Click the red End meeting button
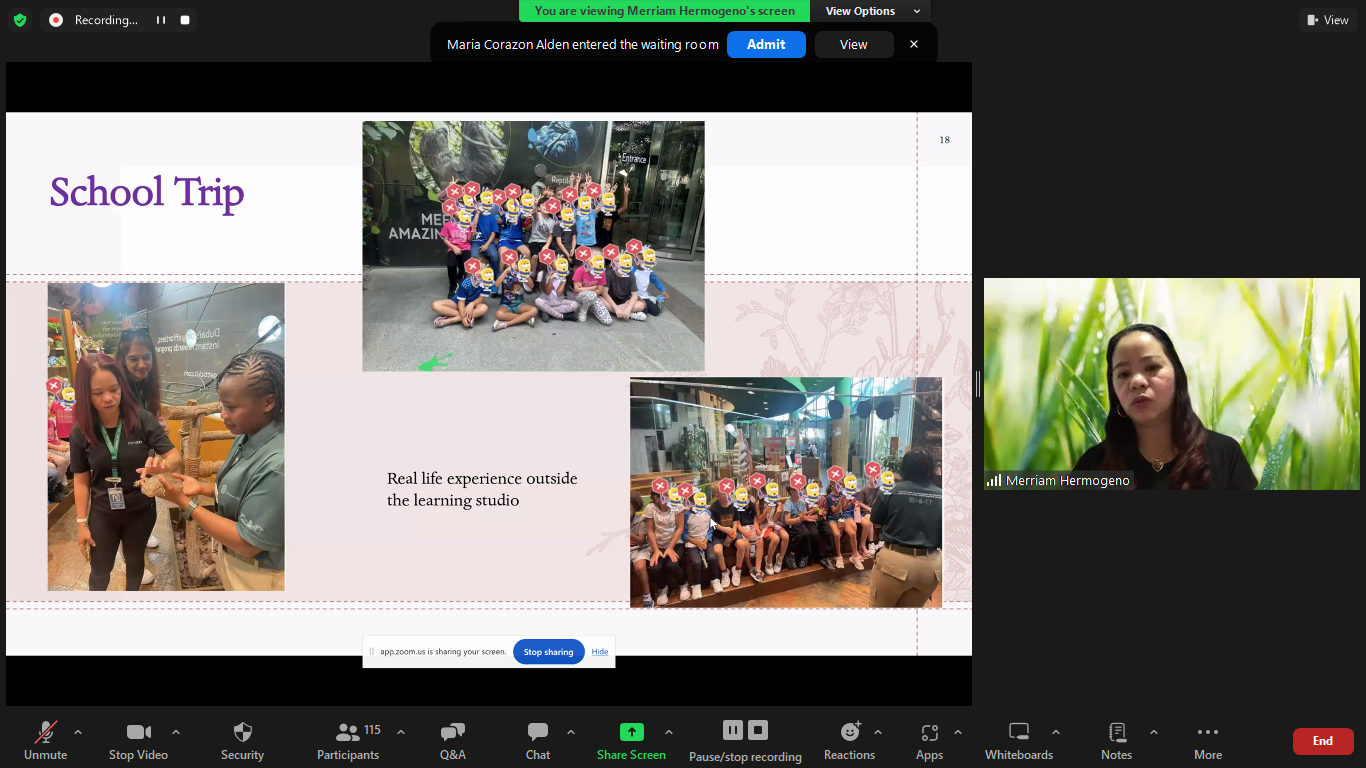The height and width of the screenshot is (768, 1366). point(1322,741)
